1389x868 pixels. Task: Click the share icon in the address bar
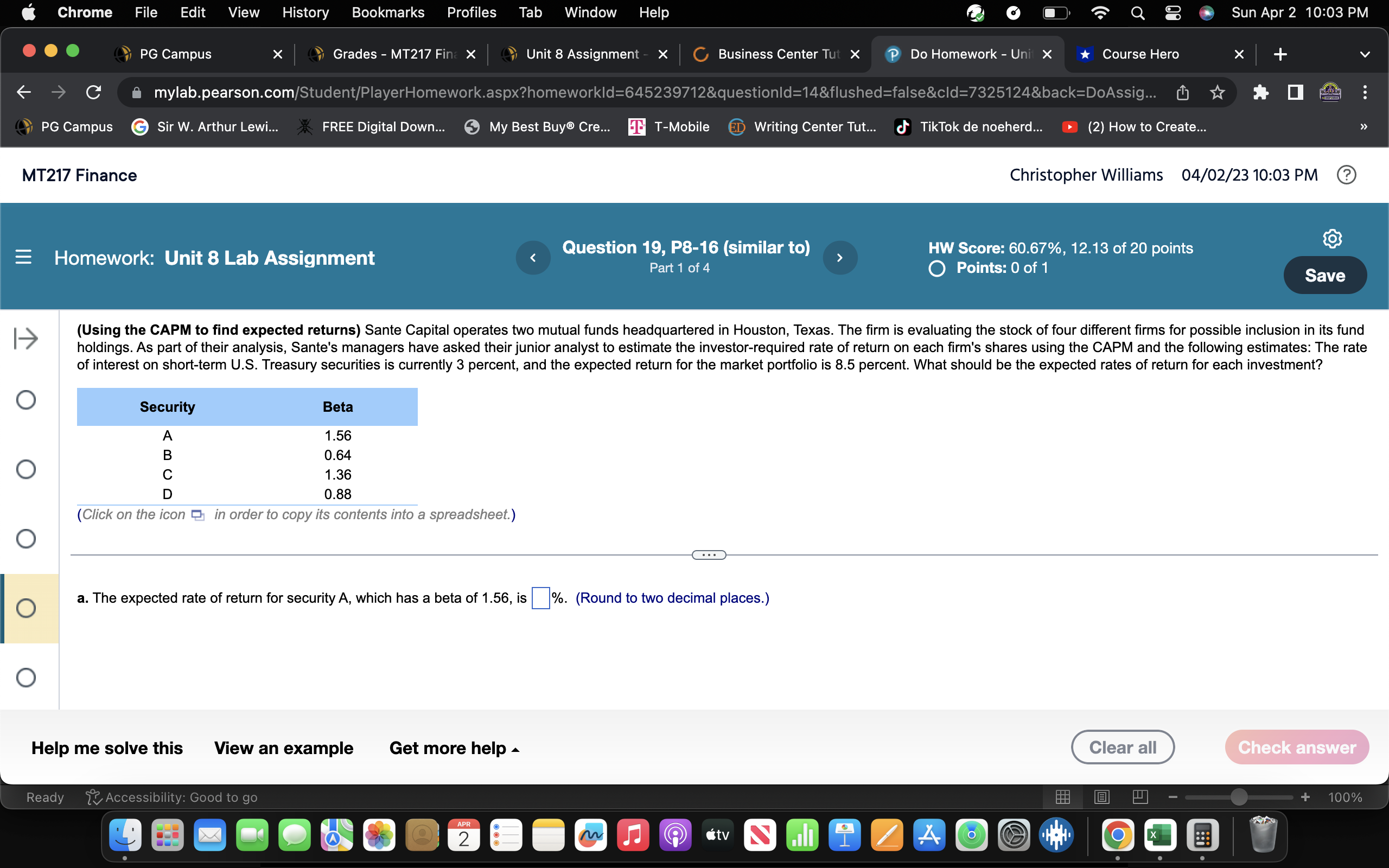pos(1183,92)
